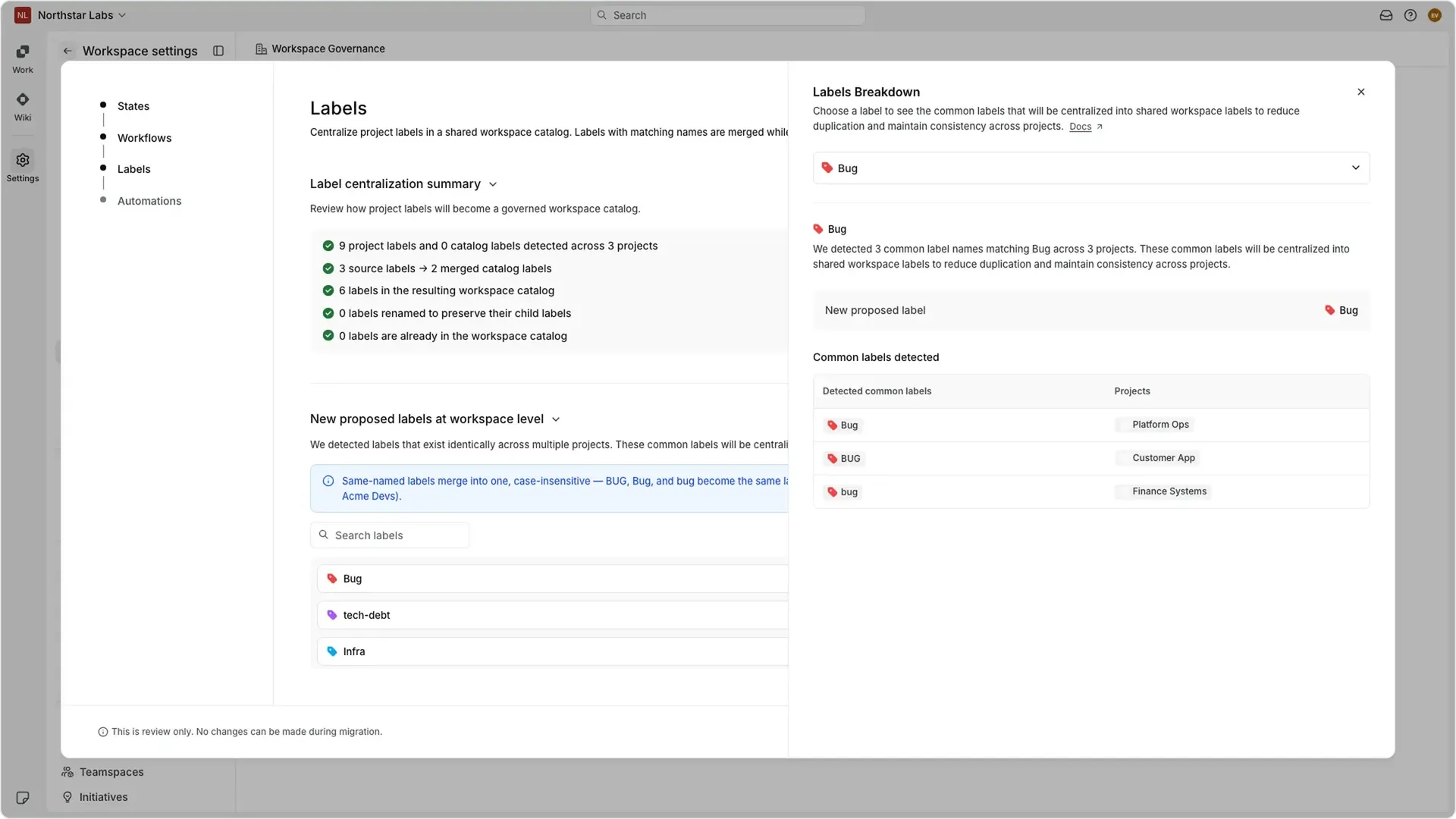Collapse the Label centralization summary section

(493, 184)
